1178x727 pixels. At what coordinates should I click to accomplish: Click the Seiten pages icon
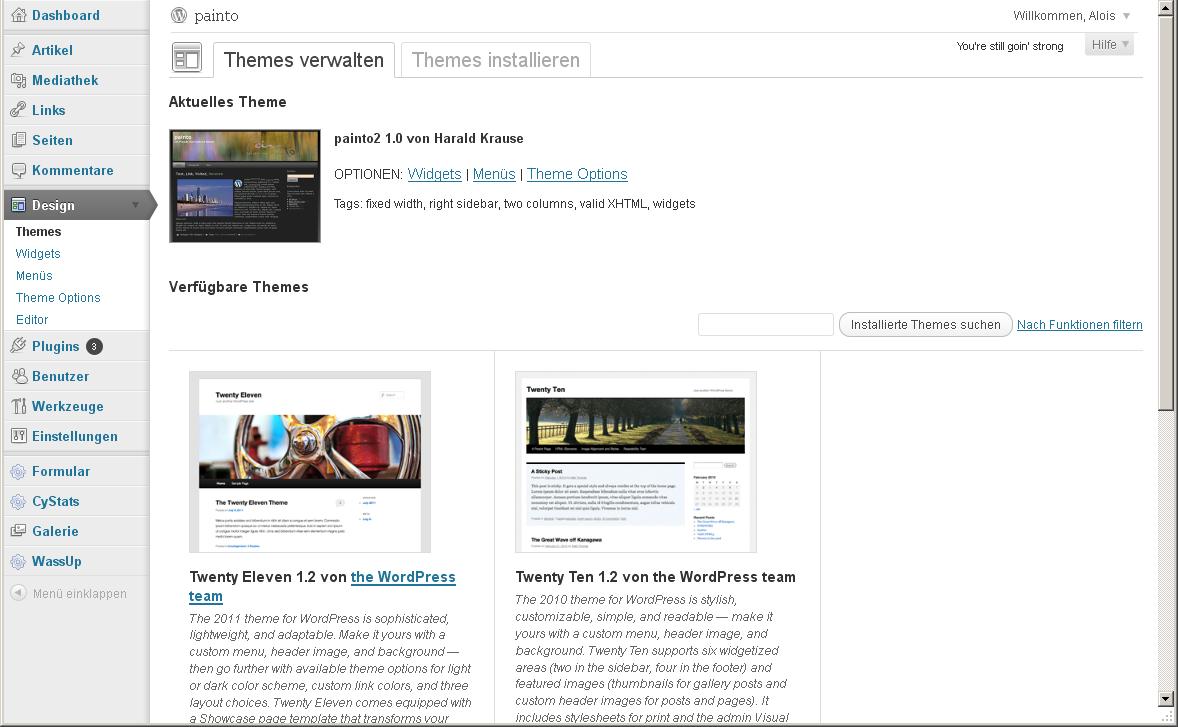click(x=18, y=140)
